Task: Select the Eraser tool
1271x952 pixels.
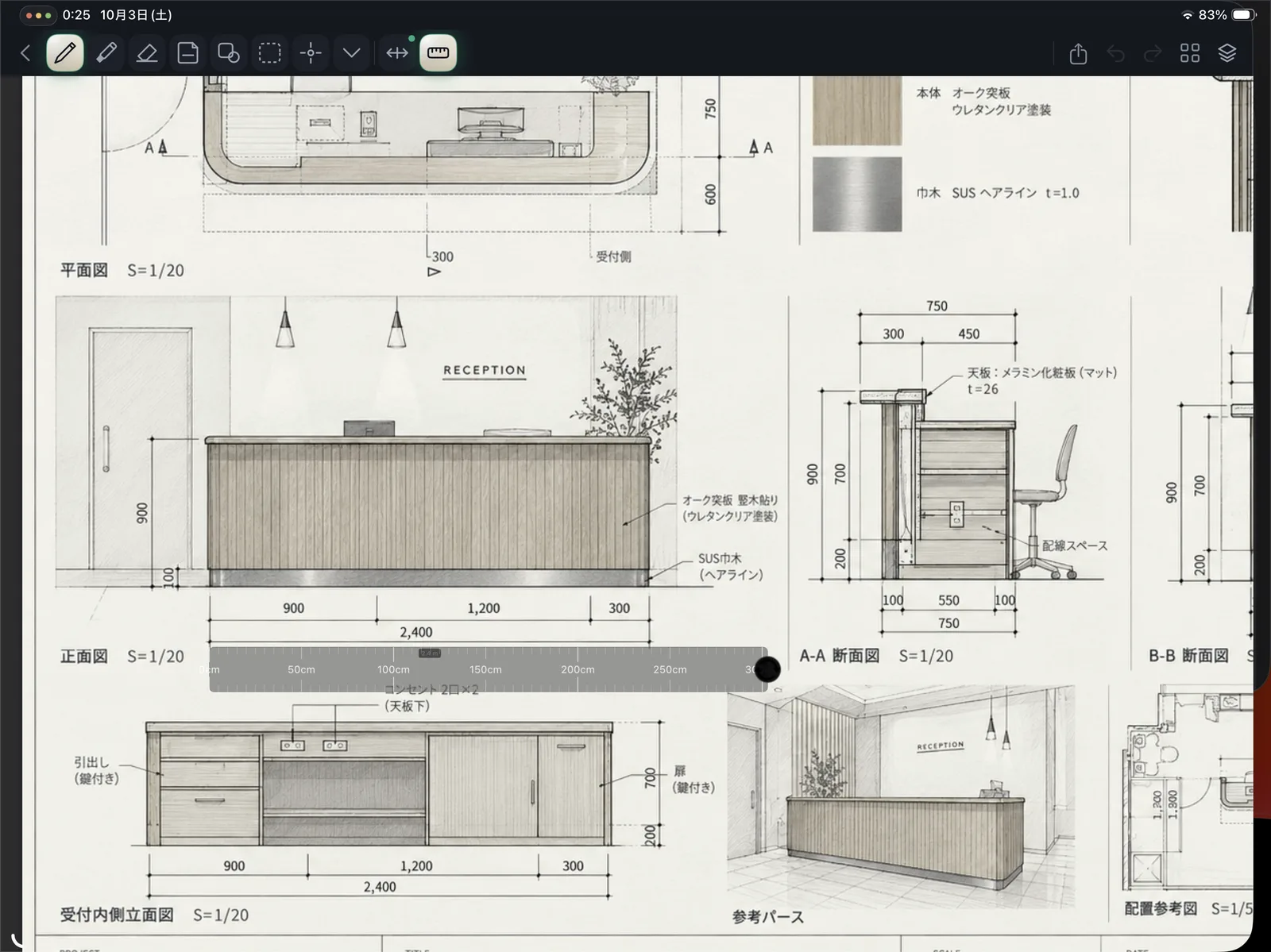Action: point(147,53)
